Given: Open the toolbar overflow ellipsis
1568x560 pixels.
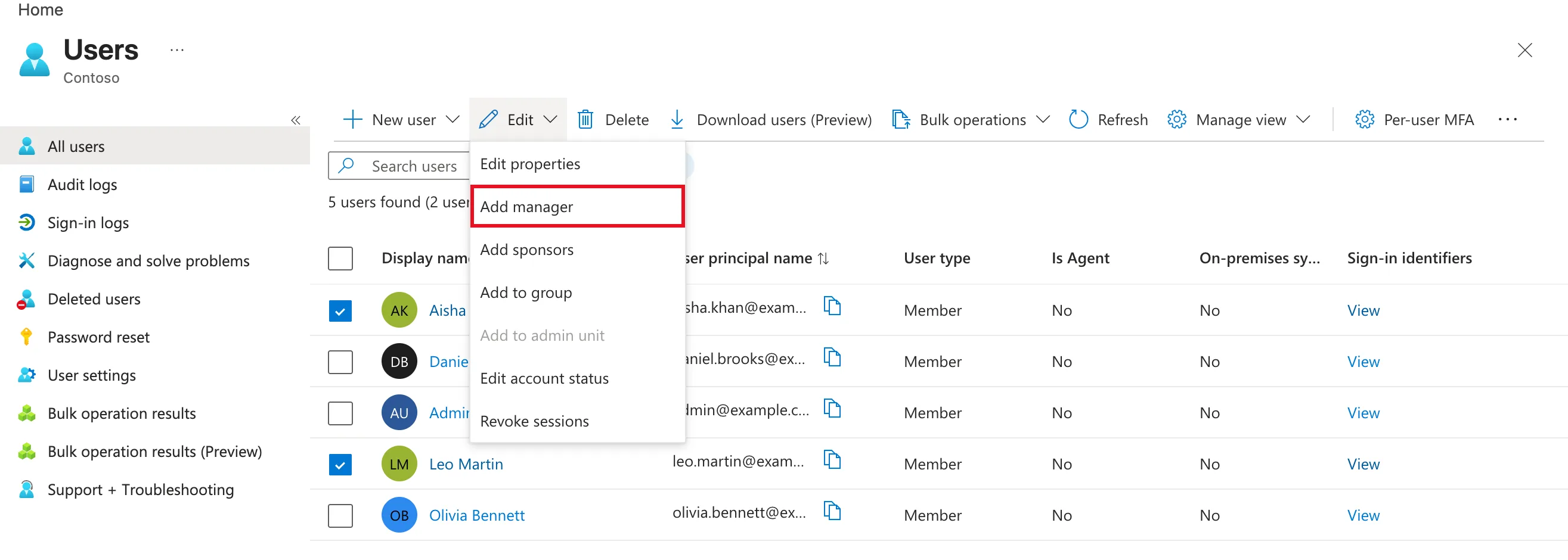Looking at the screenshot, I should click(x=1507, y=120).
